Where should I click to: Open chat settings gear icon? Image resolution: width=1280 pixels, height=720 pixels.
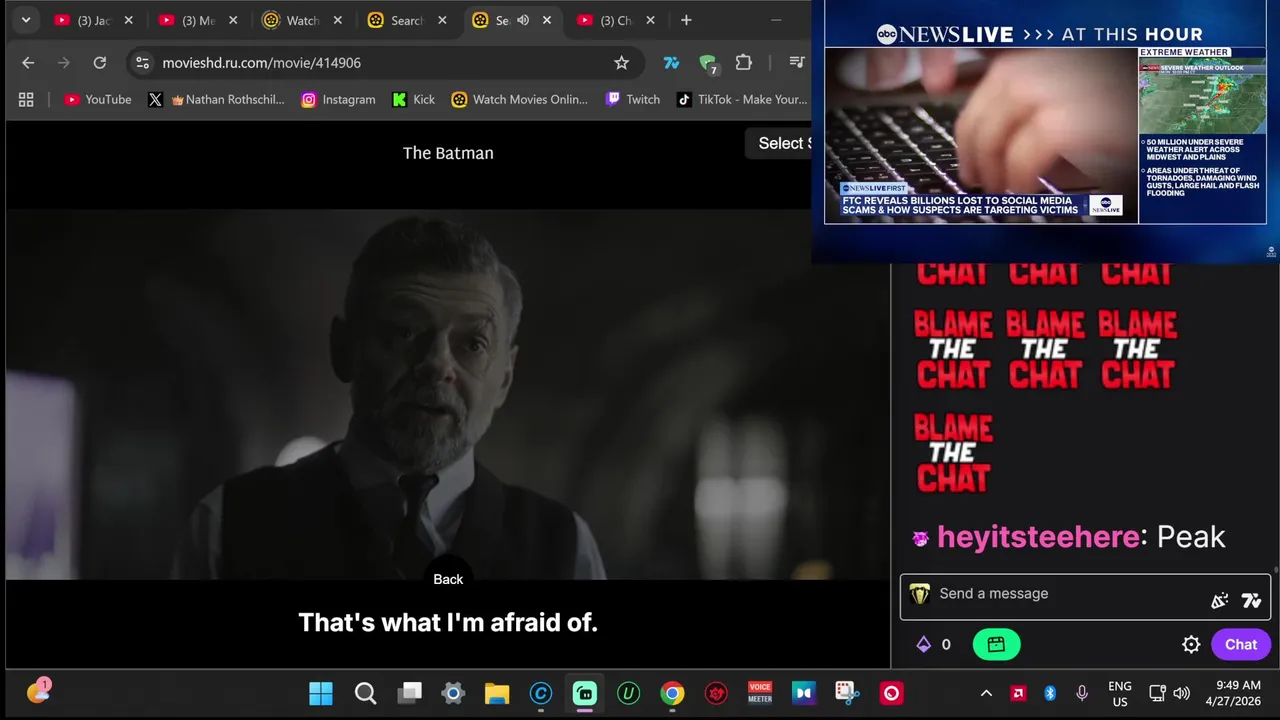pos(1191,645)
